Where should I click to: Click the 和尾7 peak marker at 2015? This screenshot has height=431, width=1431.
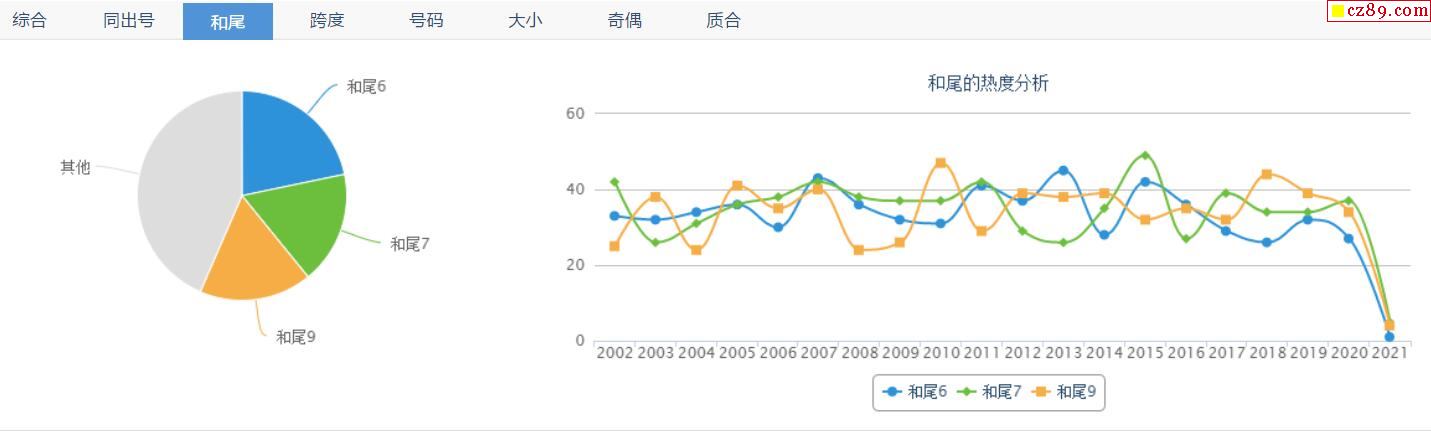point(1145,155)
